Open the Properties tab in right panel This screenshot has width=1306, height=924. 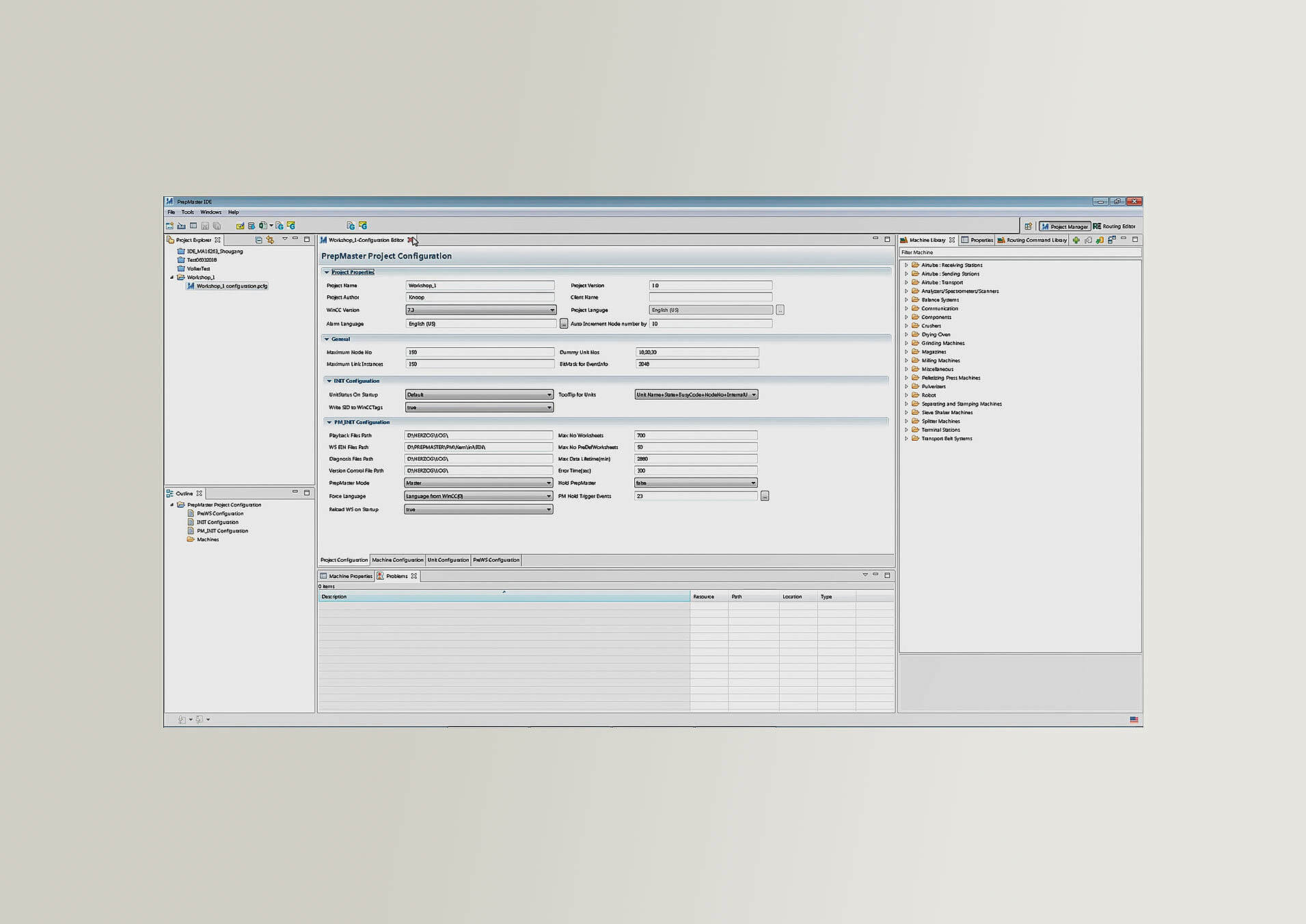pos(977,240)
